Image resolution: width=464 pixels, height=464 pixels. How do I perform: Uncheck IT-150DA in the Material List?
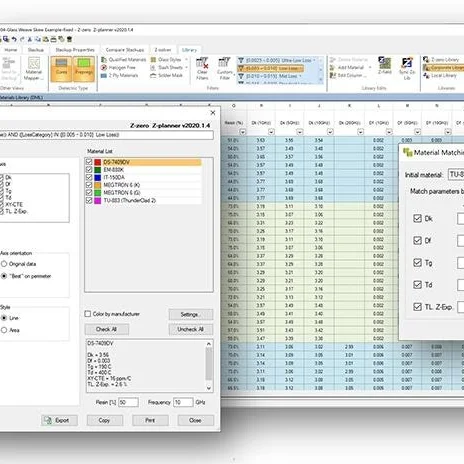(x=89, y=177)
